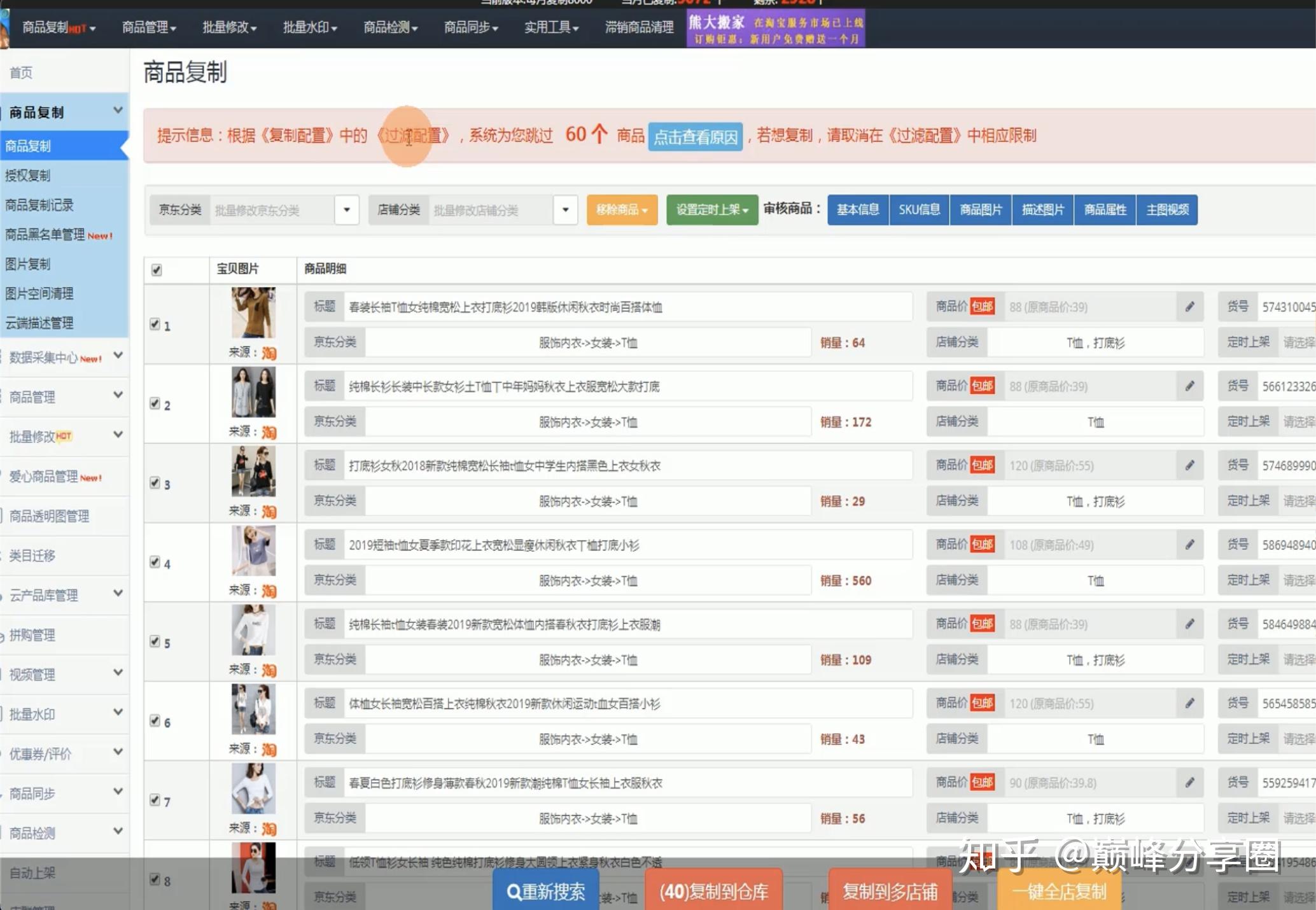
Task: Click the 熊大搬家 promotional banner
Action: pyautogui.click(x=775, y=29)
